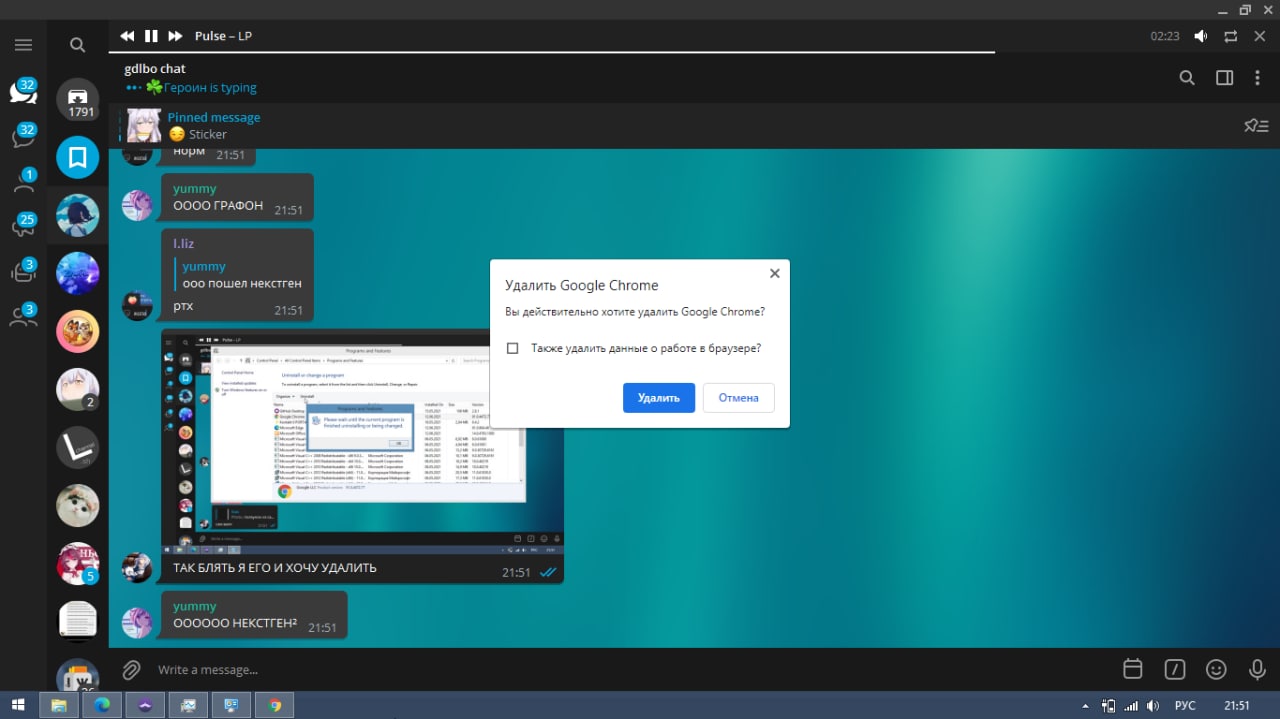This screenshot has height=719, width=1280.
Task: Open l.liz avatar beside ртх message
Action: point(137,306)
